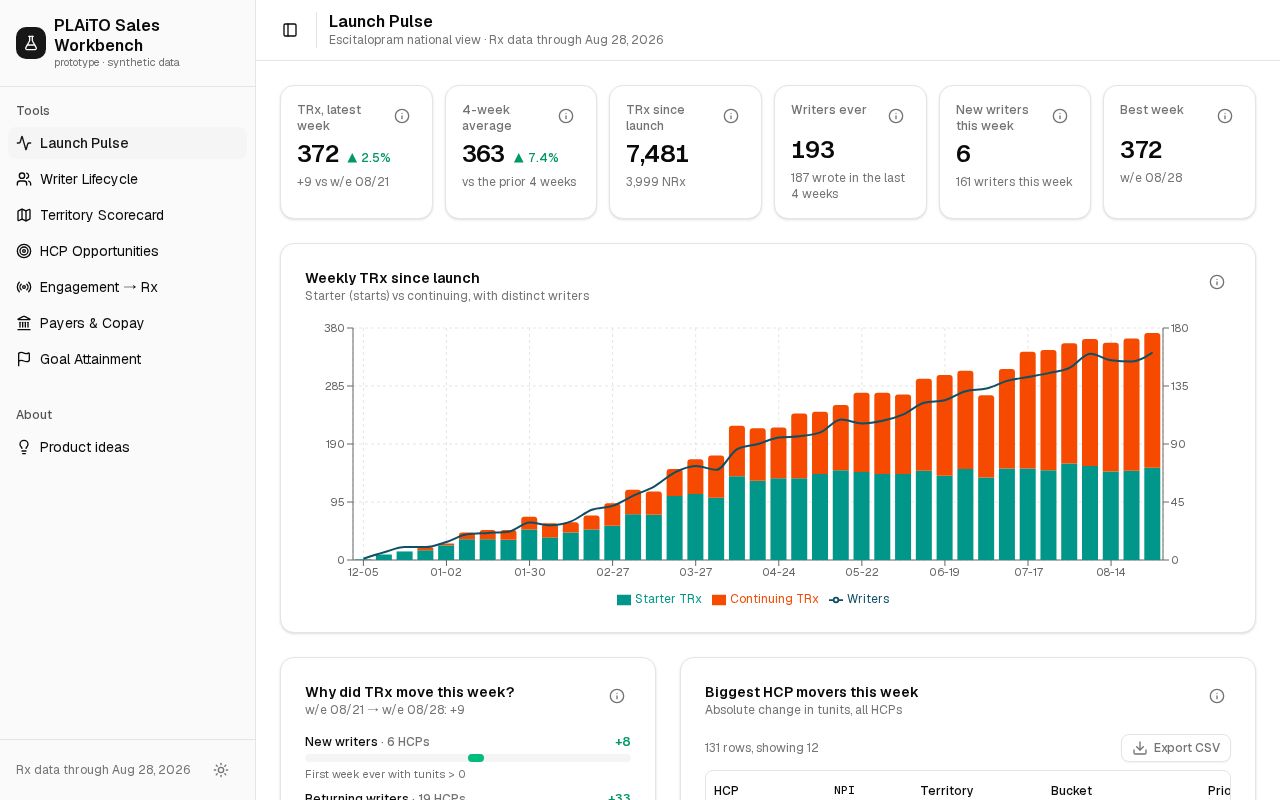The image size is (1280, 800).
Task: Click "161 writers this week" text
Action: pos(1014,182)
